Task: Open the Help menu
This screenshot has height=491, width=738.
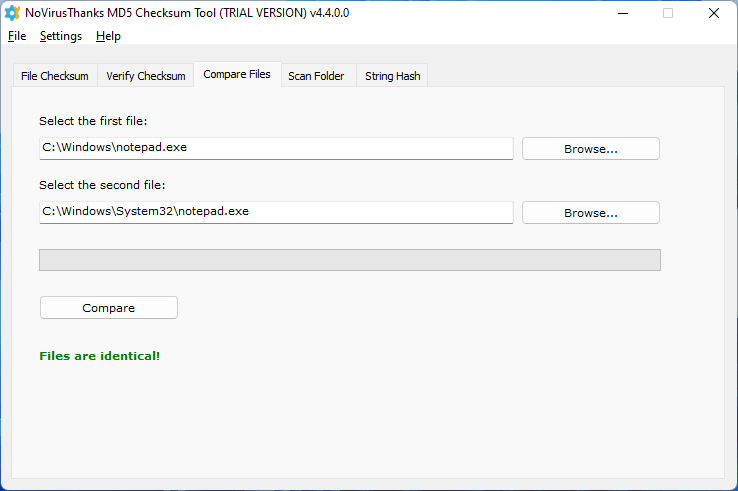Action: (x=108, y=36)
